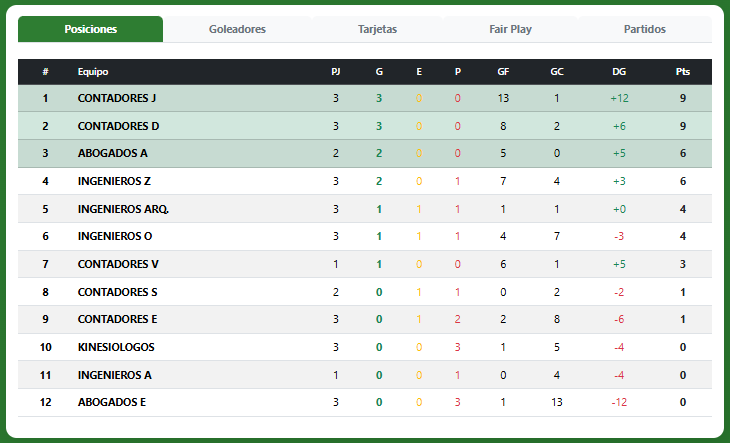Click the GC column header

[557, 72]
